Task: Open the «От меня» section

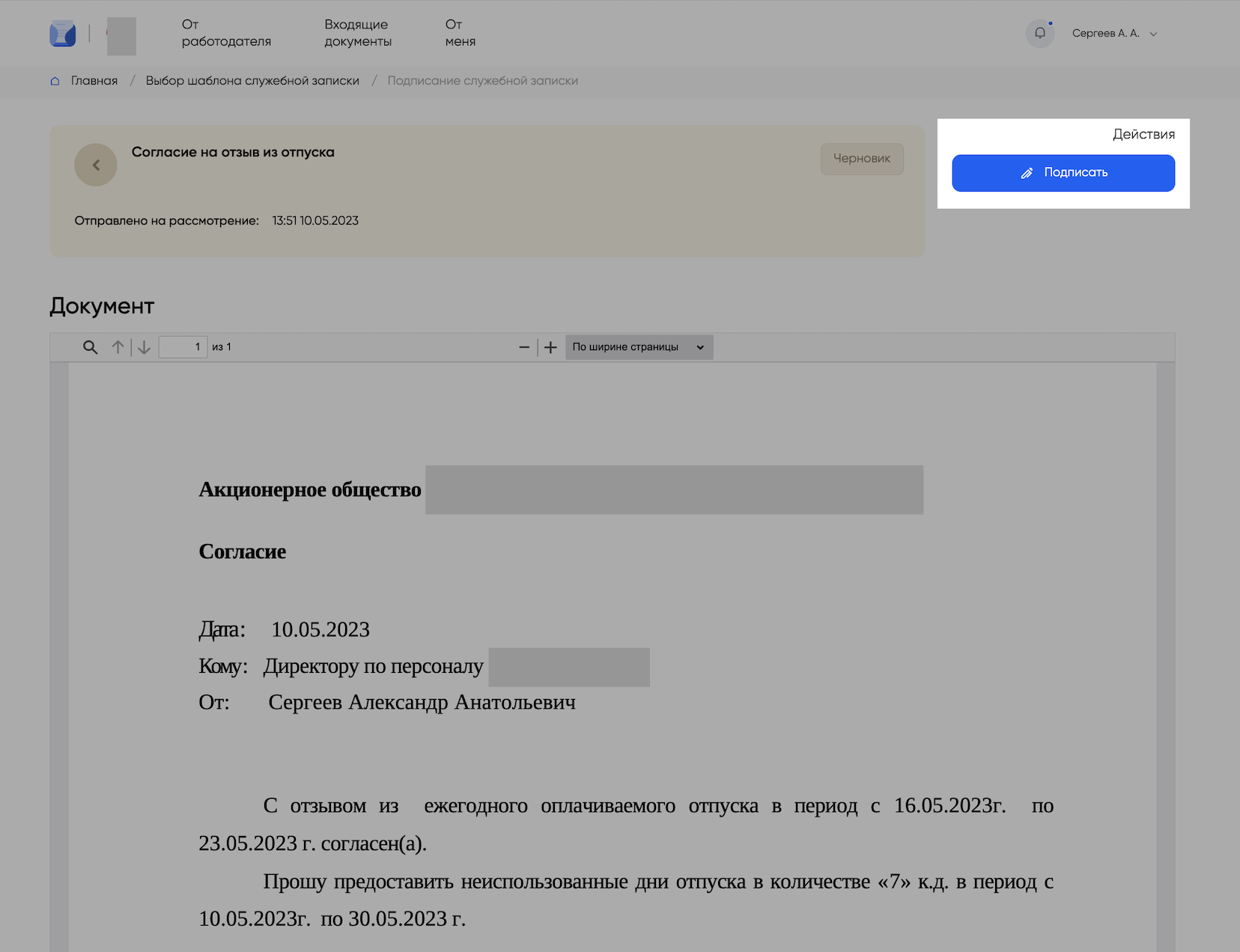Action: pos(460,33)
